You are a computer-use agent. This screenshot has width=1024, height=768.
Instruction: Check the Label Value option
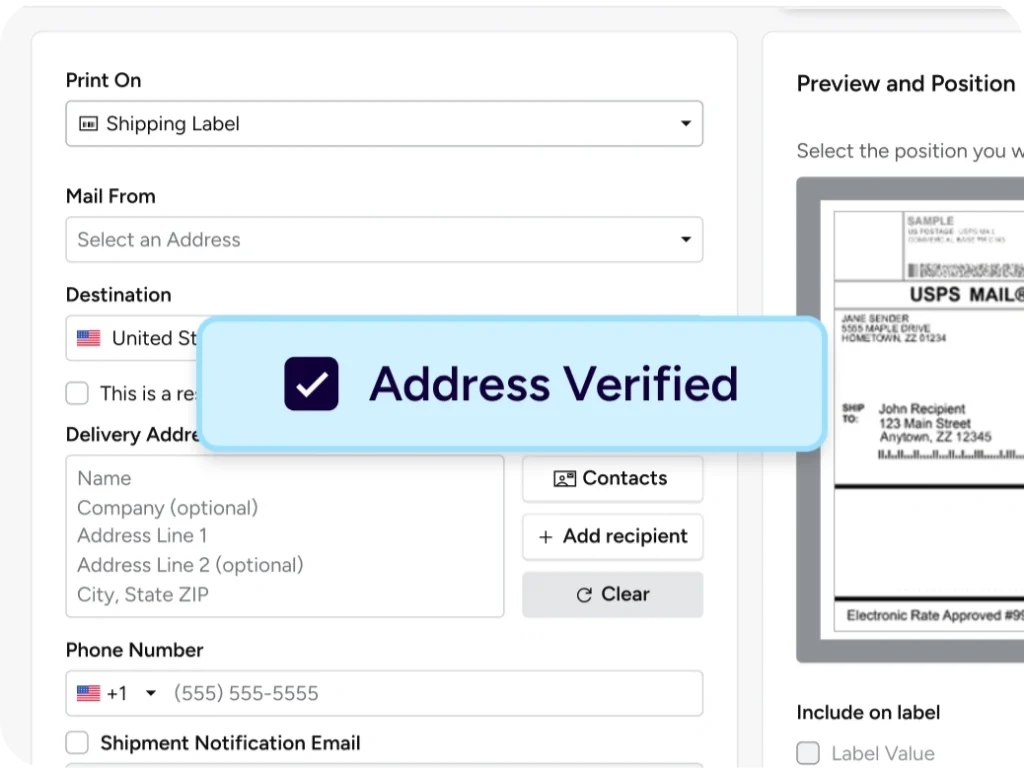coord(808,753)
